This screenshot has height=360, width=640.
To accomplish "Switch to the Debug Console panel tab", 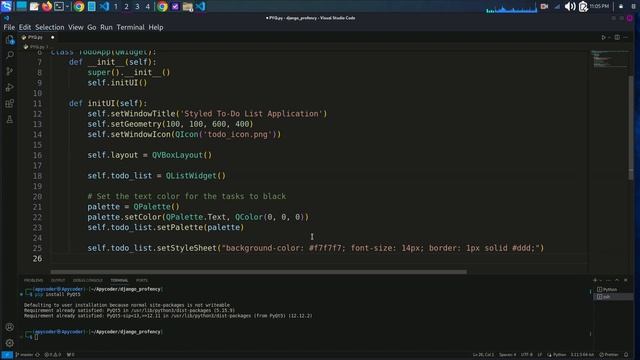I will tap(88, 280).
